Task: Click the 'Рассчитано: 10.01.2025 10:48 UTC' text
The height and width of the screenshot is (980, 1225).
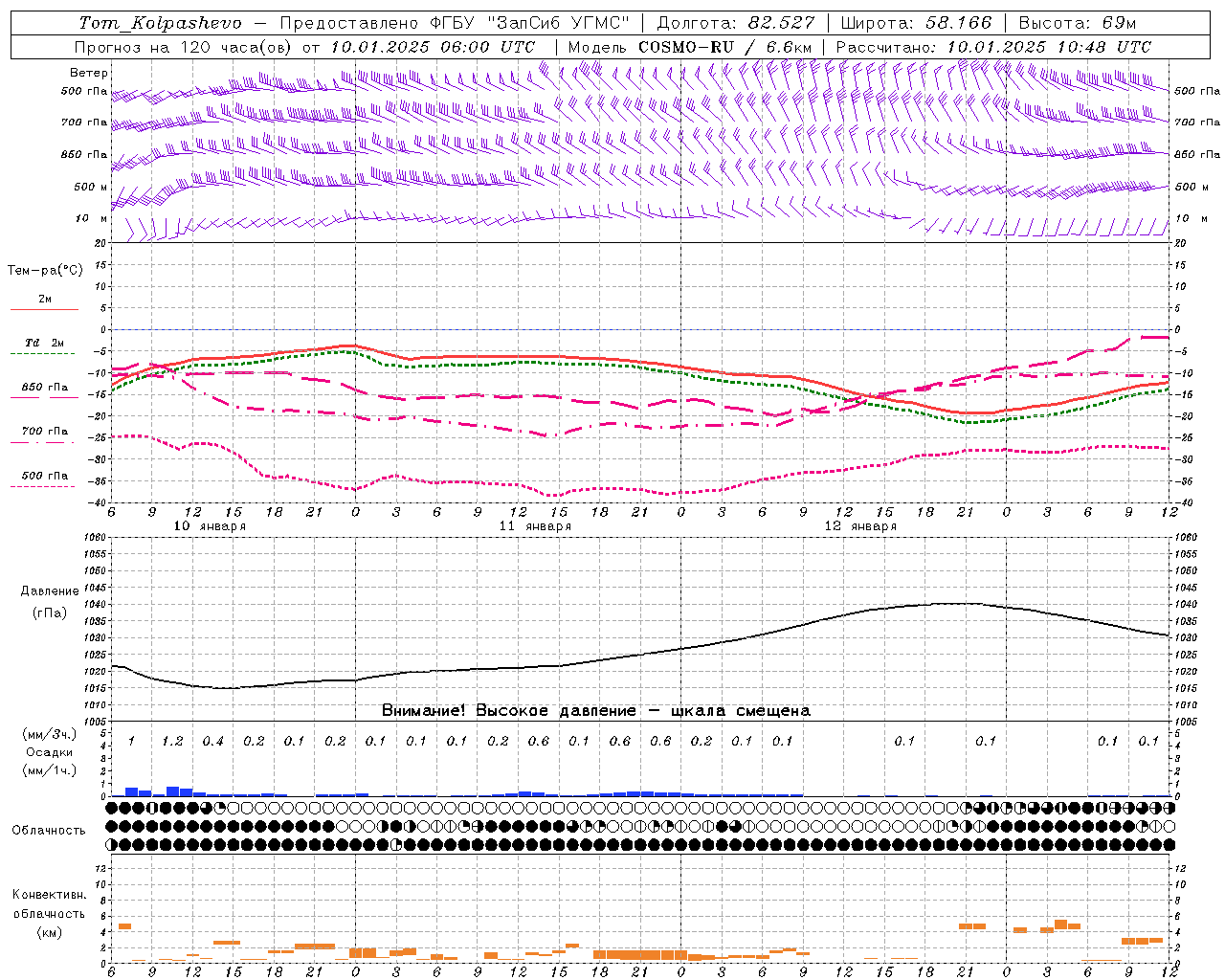Action: click(993, 47)
